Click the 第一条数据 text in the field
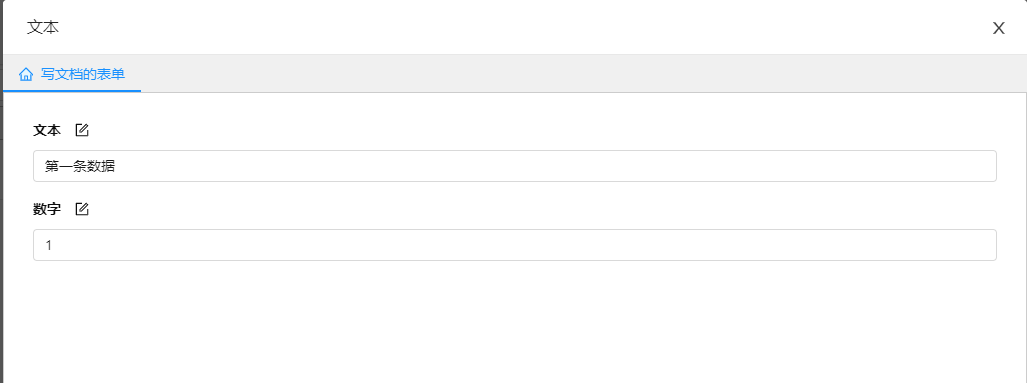The width and height of the screenshot is (1027, 383). click(80, 166)
